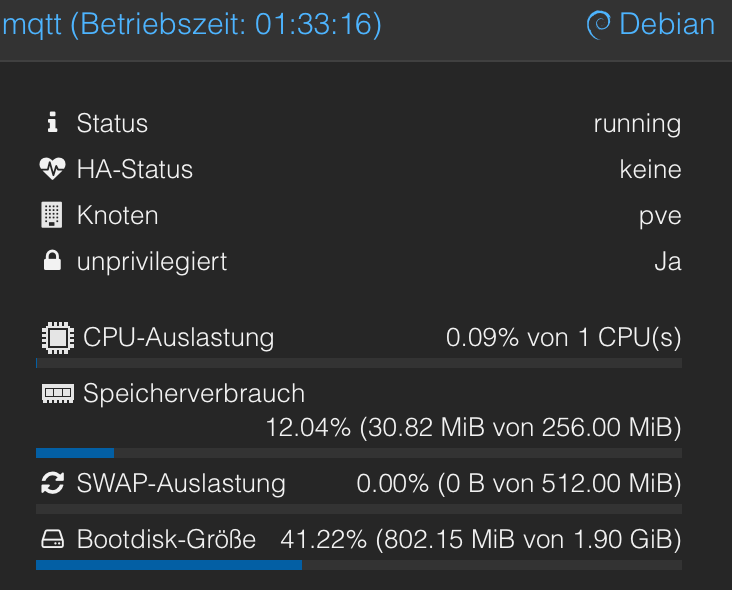Image resolution: width=732 pixels, height=590 pixels.
Task: Click the HA-Status heartbeat icon
Action: (52, 169)
